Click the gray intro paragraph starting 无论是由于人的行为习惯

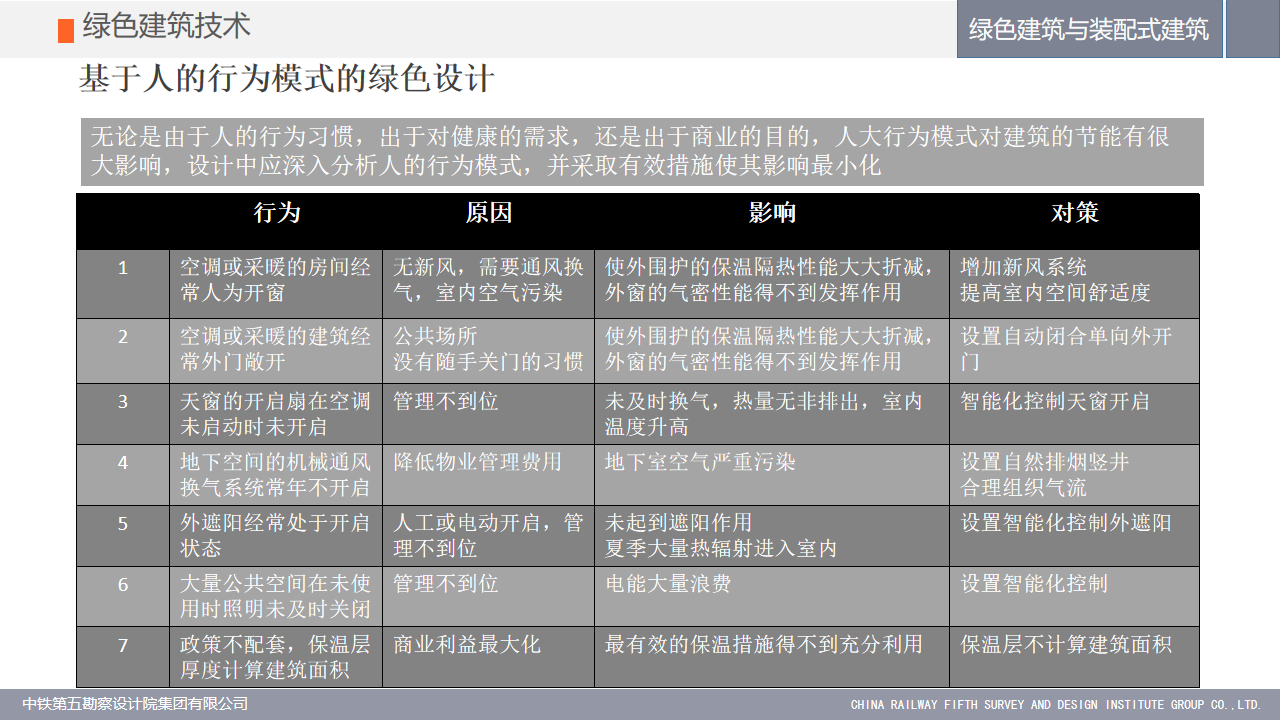[x=641, y=152]
